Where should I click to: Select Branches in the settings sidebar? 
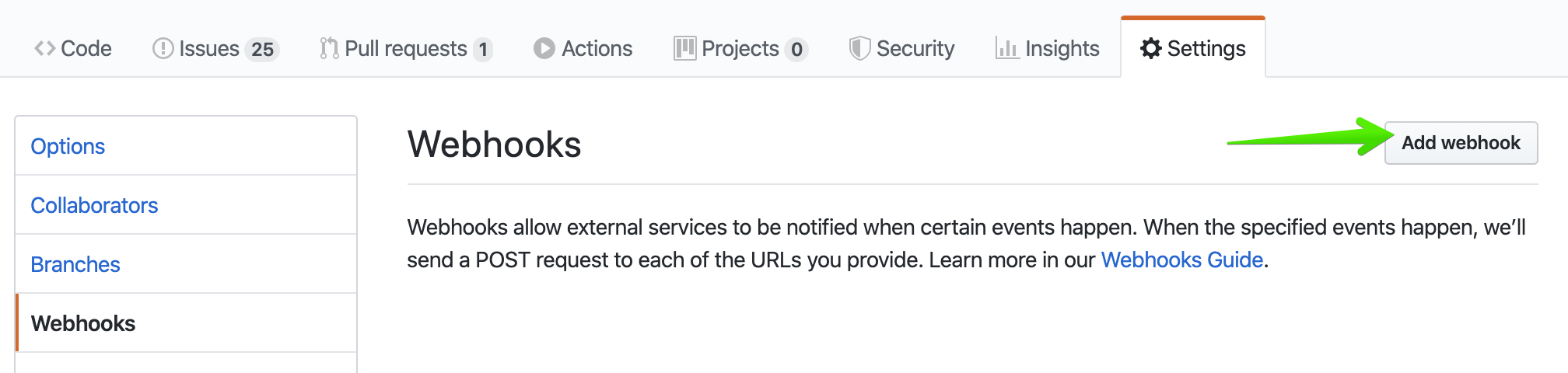tap(75, 264)
